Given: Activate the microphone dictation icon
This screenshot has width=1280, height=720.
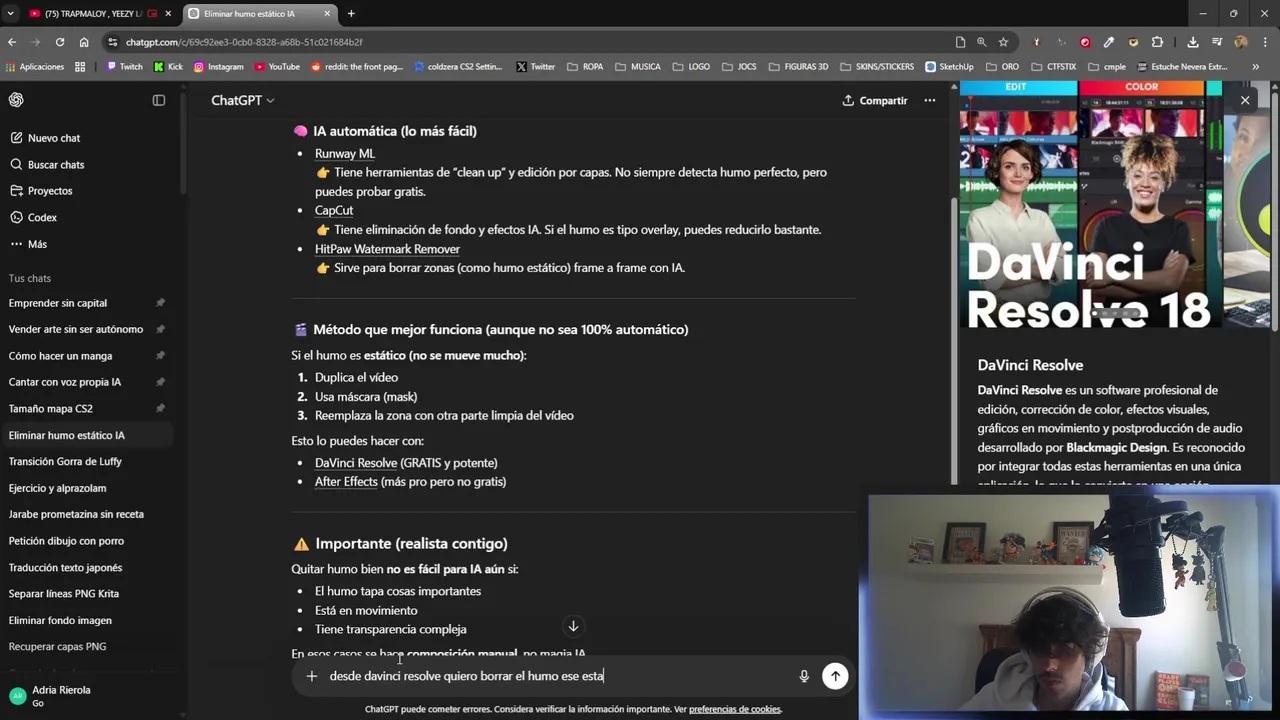Looking at the screenshot, I should 804,676.
